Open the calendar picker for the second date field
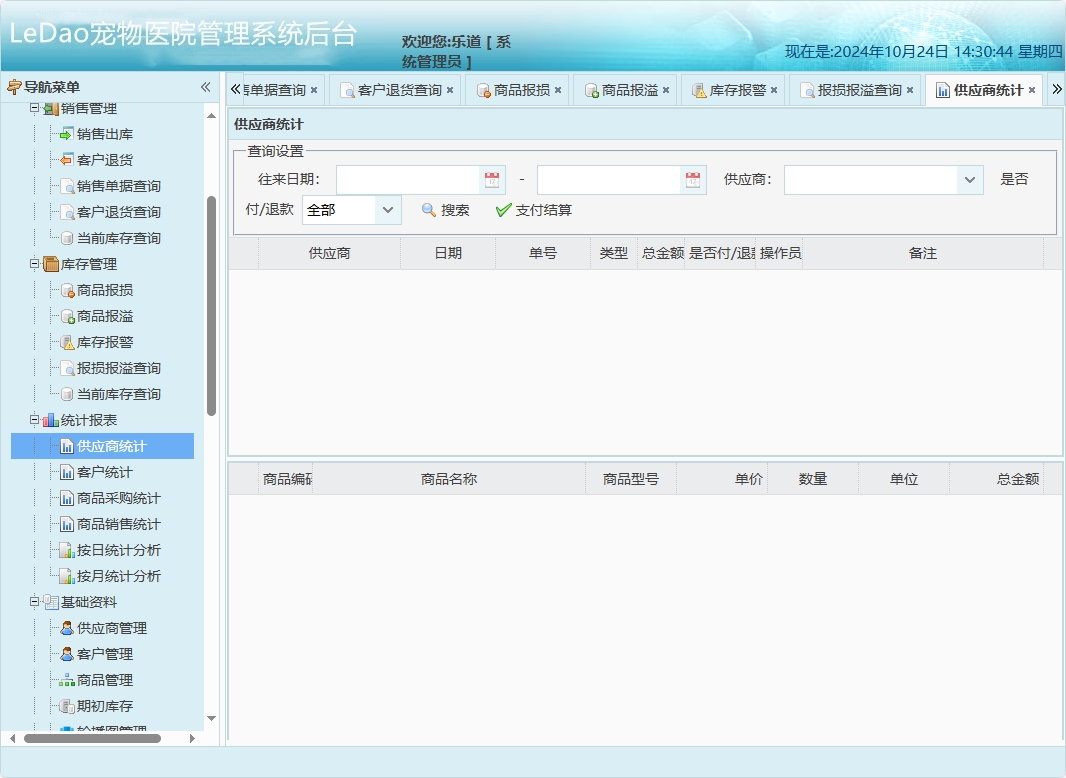Screen dimensions: 1066x778 coord(691,179)
